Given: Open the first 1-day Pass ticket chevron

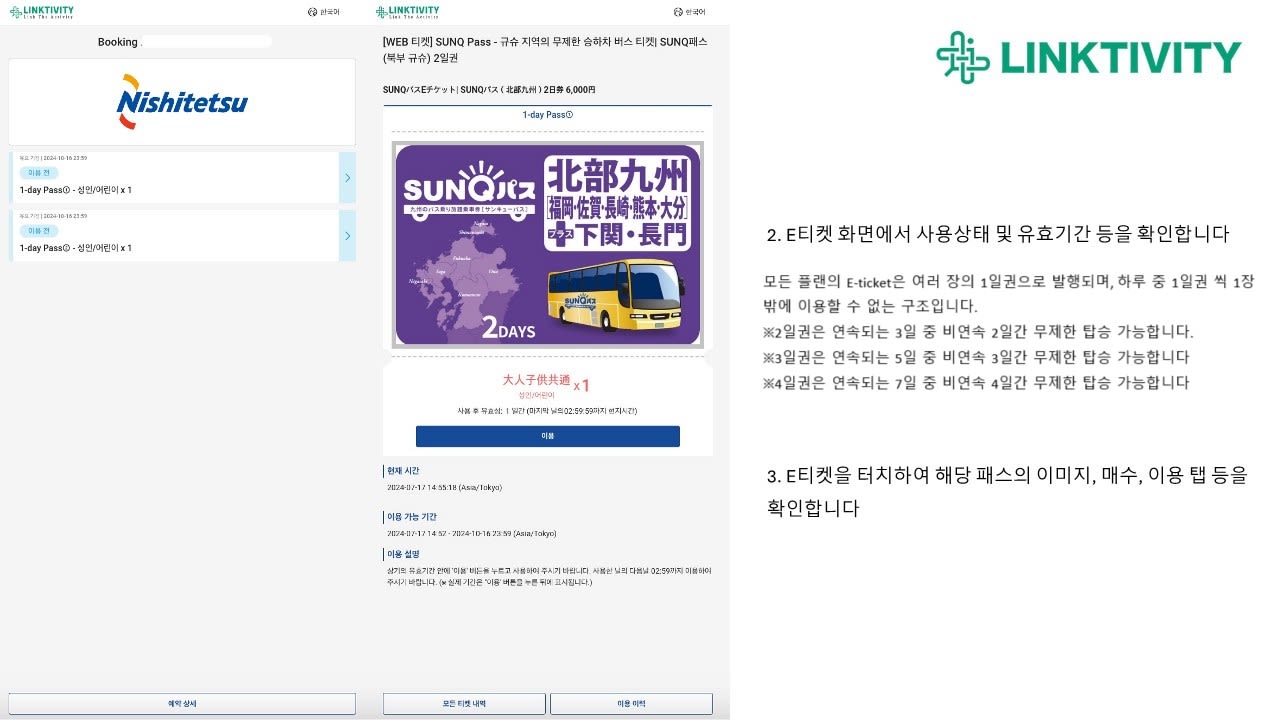Looking at the screenshot, I should point(347,178).
